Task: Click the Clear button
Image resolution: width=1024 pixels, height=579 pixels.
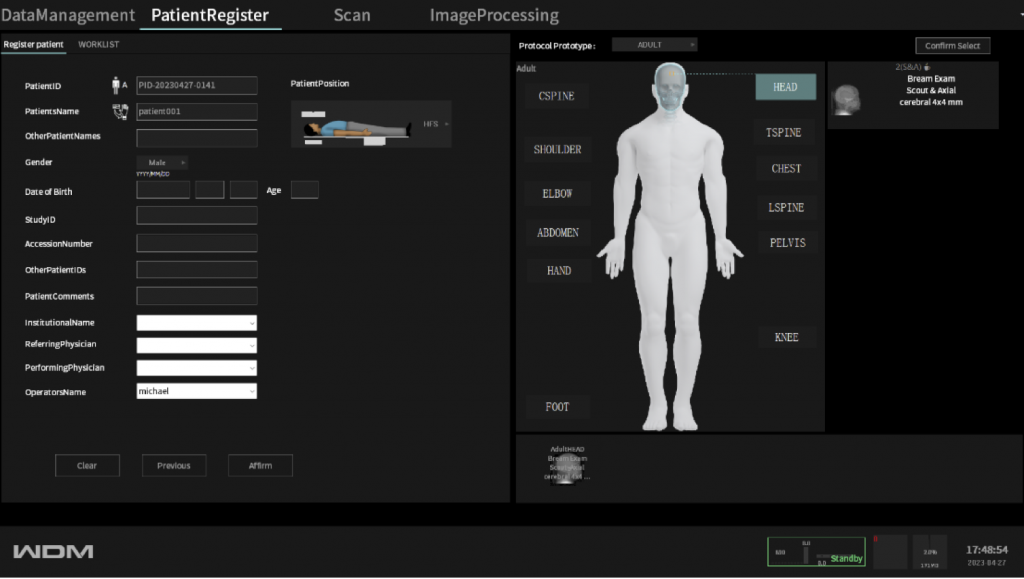Action: (87, 466)
